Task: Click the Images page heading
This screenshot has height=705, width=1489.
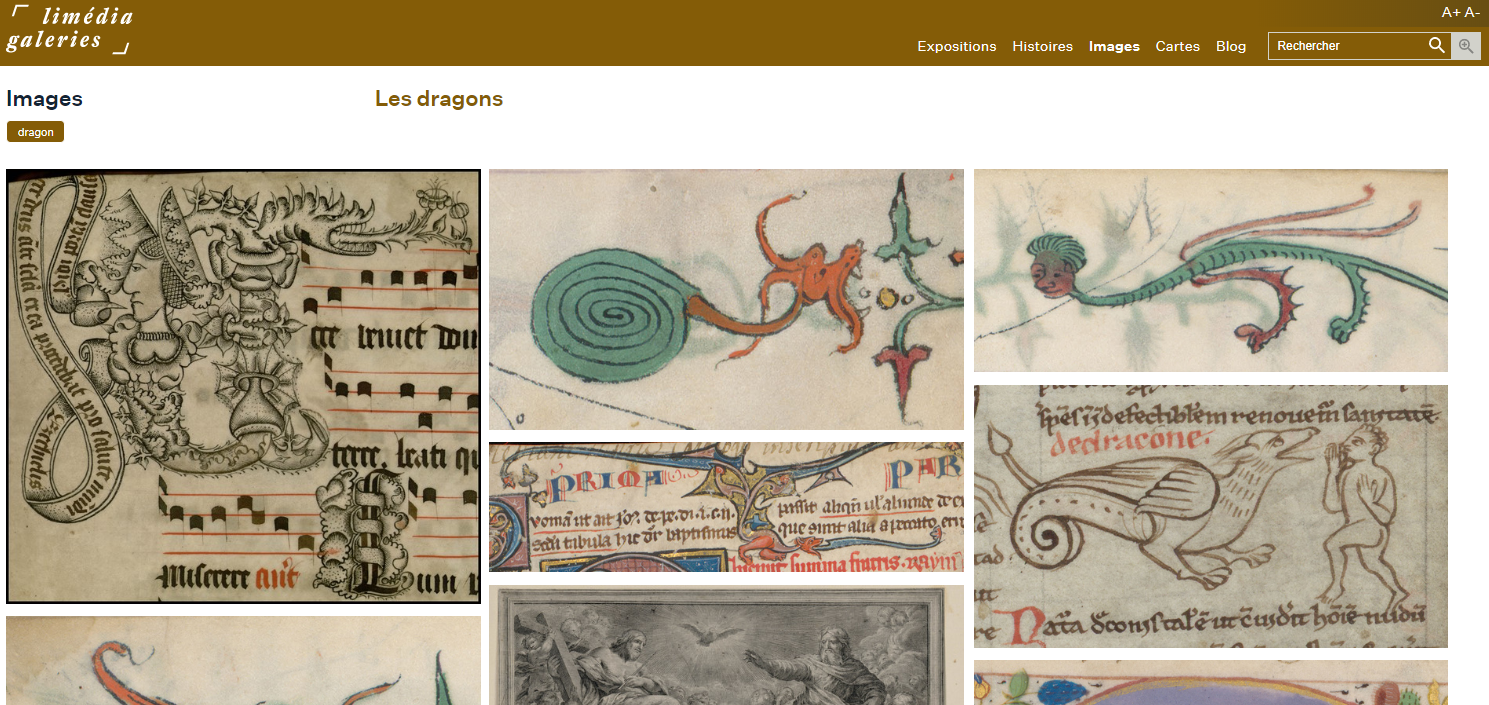Action: (x=44, y=99)
